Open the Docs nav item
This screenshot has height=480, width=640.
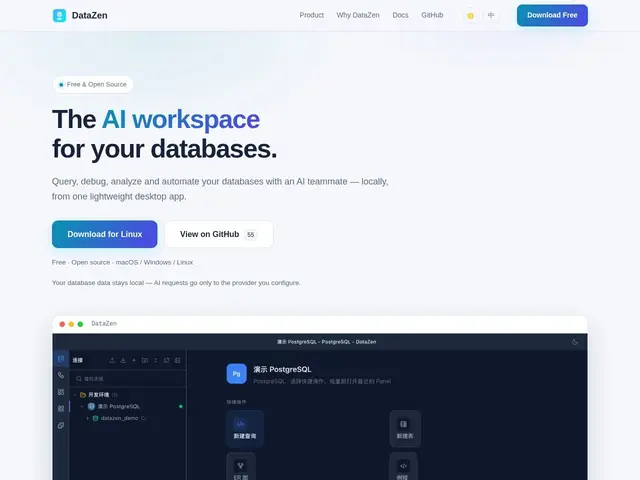point(400,15)
